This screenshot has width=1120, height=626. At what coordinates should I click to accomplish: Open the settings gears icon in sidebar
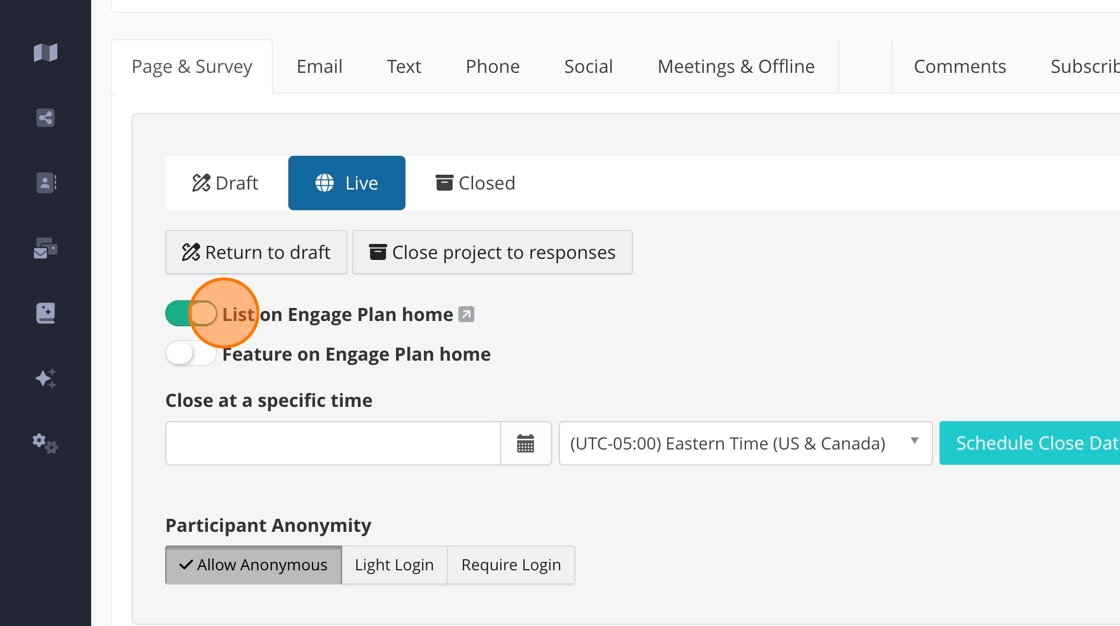[x=45, y=443]
